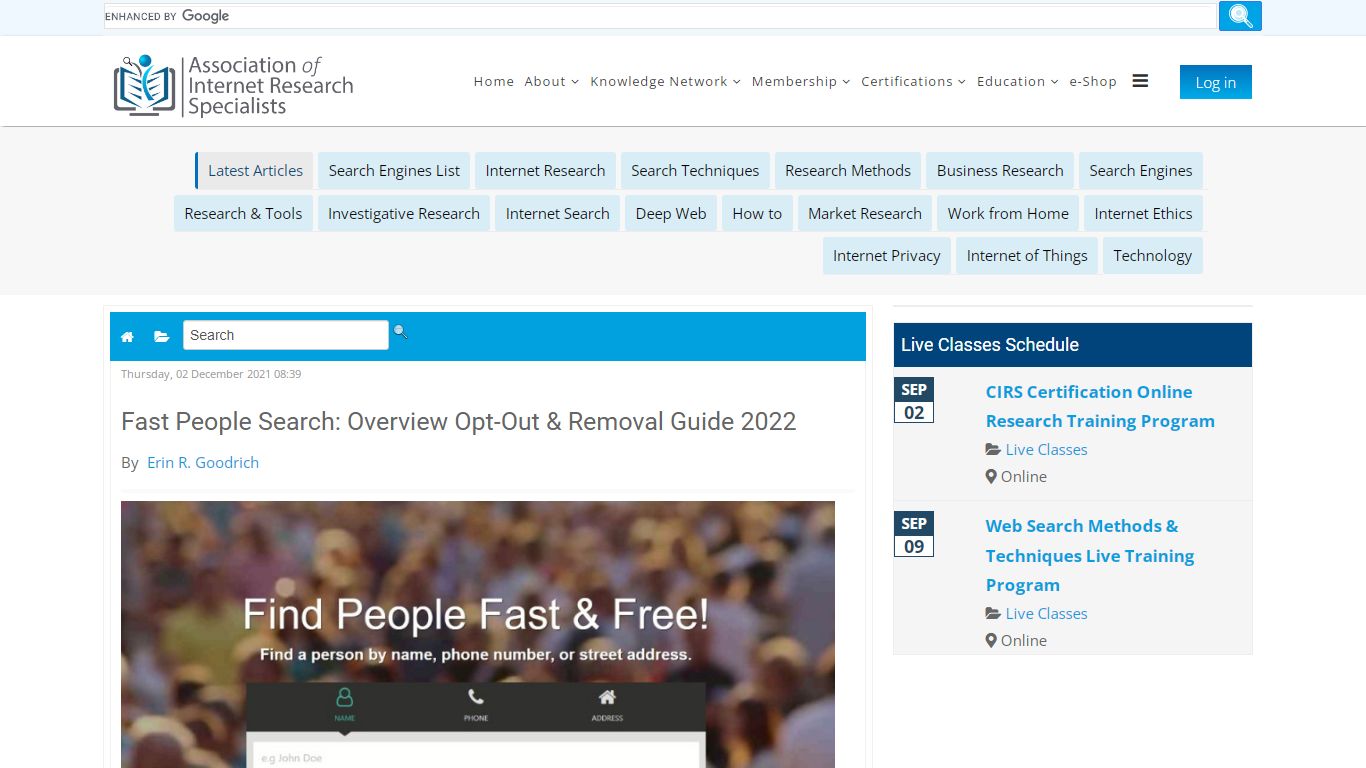Open the Search Techniques category
This screenshot has width=1366, height=768.
click(695, 171)
